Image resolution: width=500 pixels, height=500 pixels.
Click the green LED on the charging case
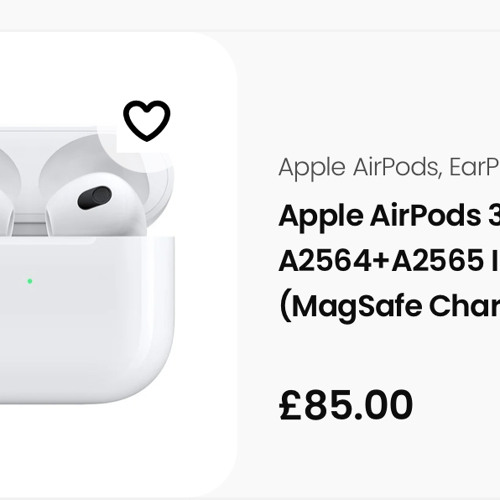coord(30,281)
